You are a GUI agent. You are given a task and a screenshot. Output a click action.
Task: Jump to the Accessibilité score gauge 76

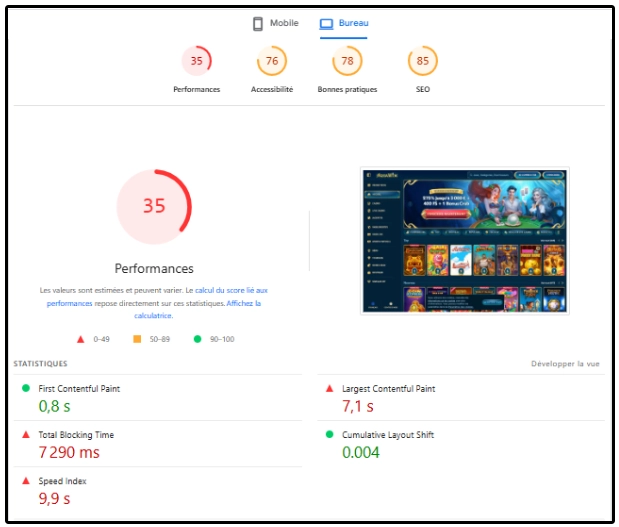point(272,62)
